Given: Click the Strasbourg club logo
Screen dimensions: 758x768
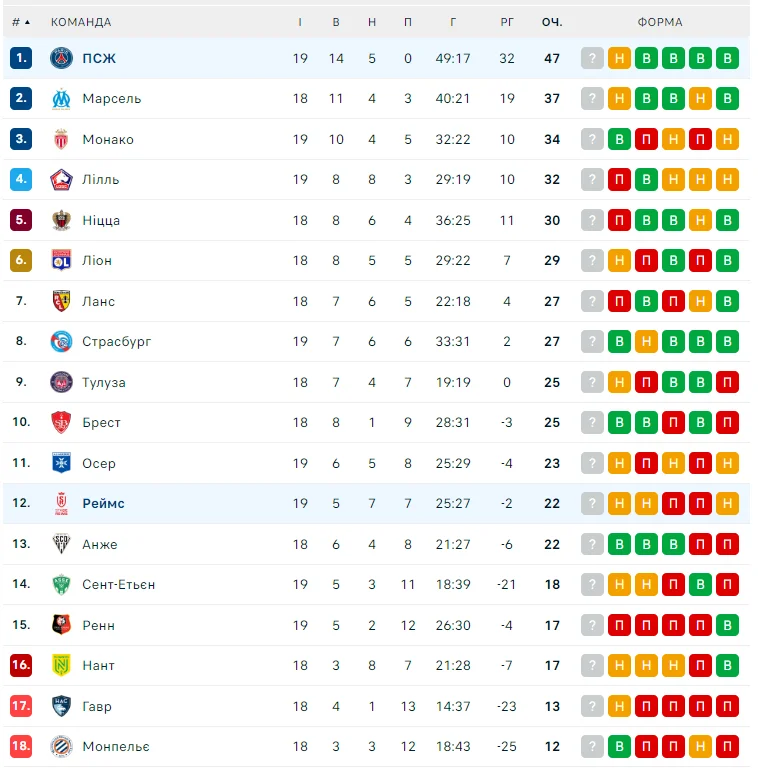Looking at the screenshot, I should point(62,342).
